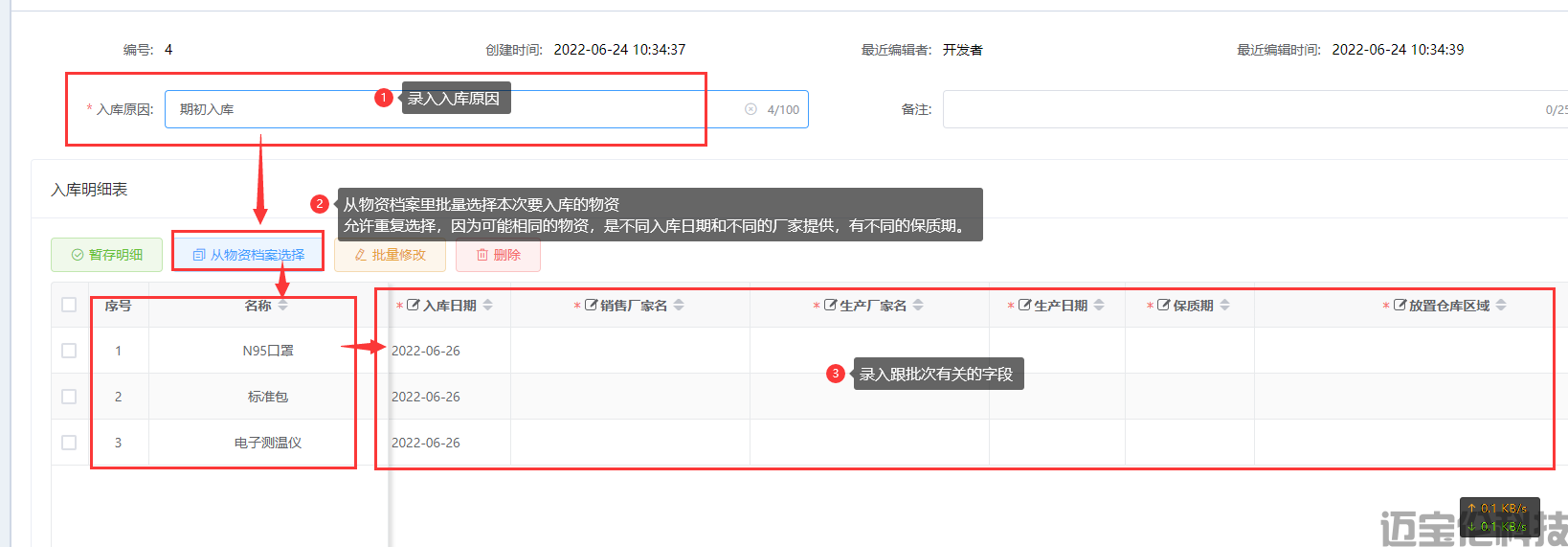Click edit icon beside 入库日期 header
Viewport: 1568px width, 547px height.
point(414,305)
